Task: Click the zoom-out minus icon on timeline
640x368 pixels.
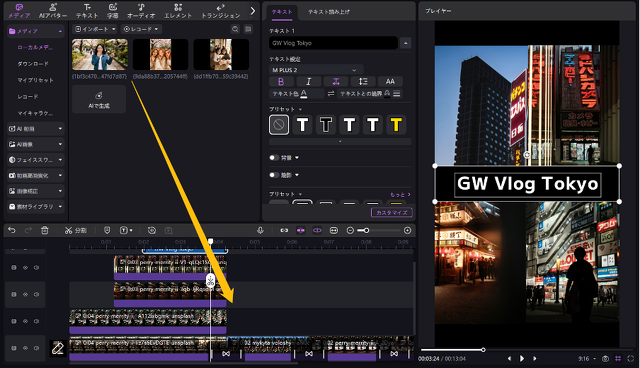Action: point(350,231)
